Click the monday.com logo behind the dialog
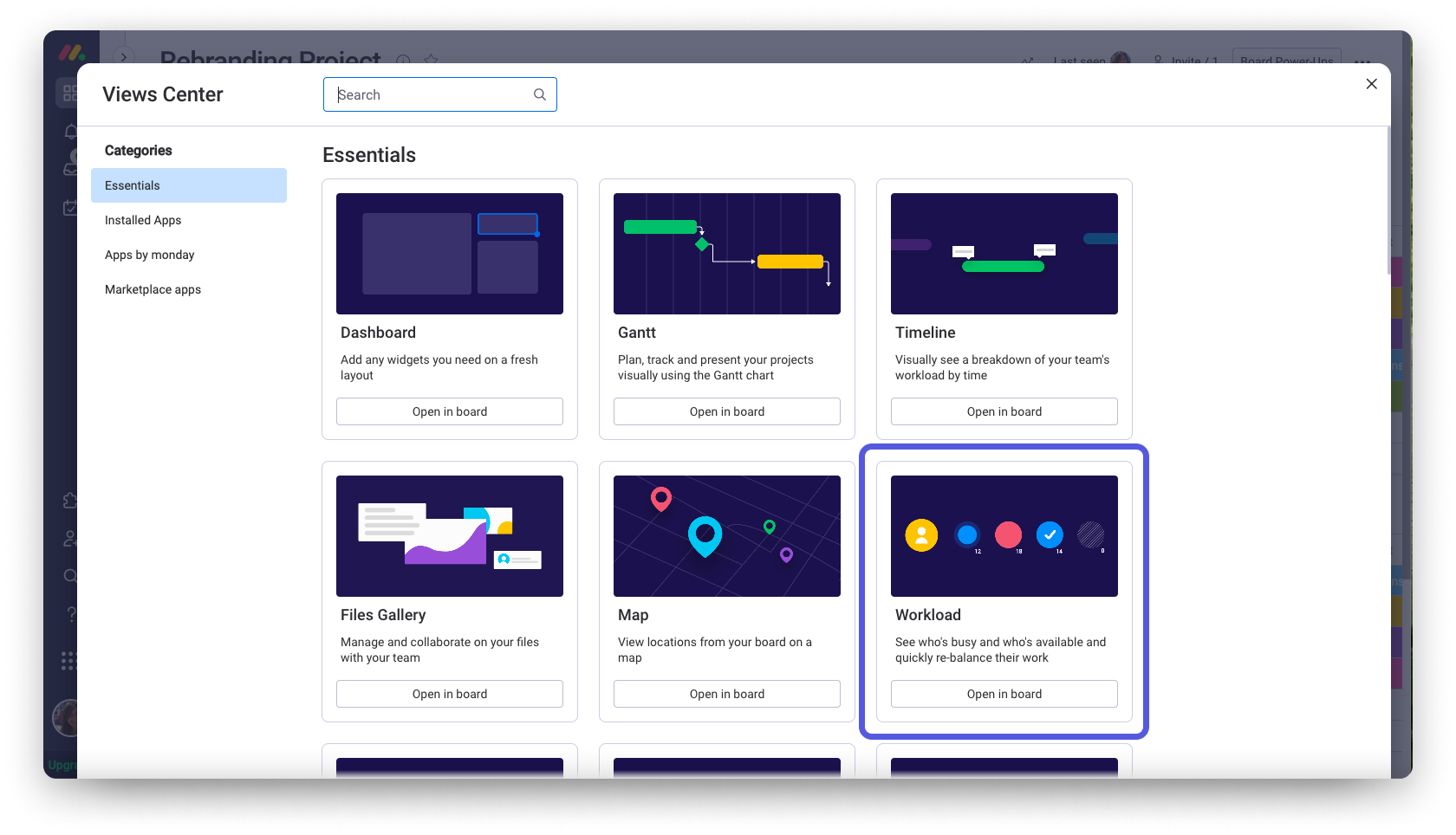 point(71,53)
